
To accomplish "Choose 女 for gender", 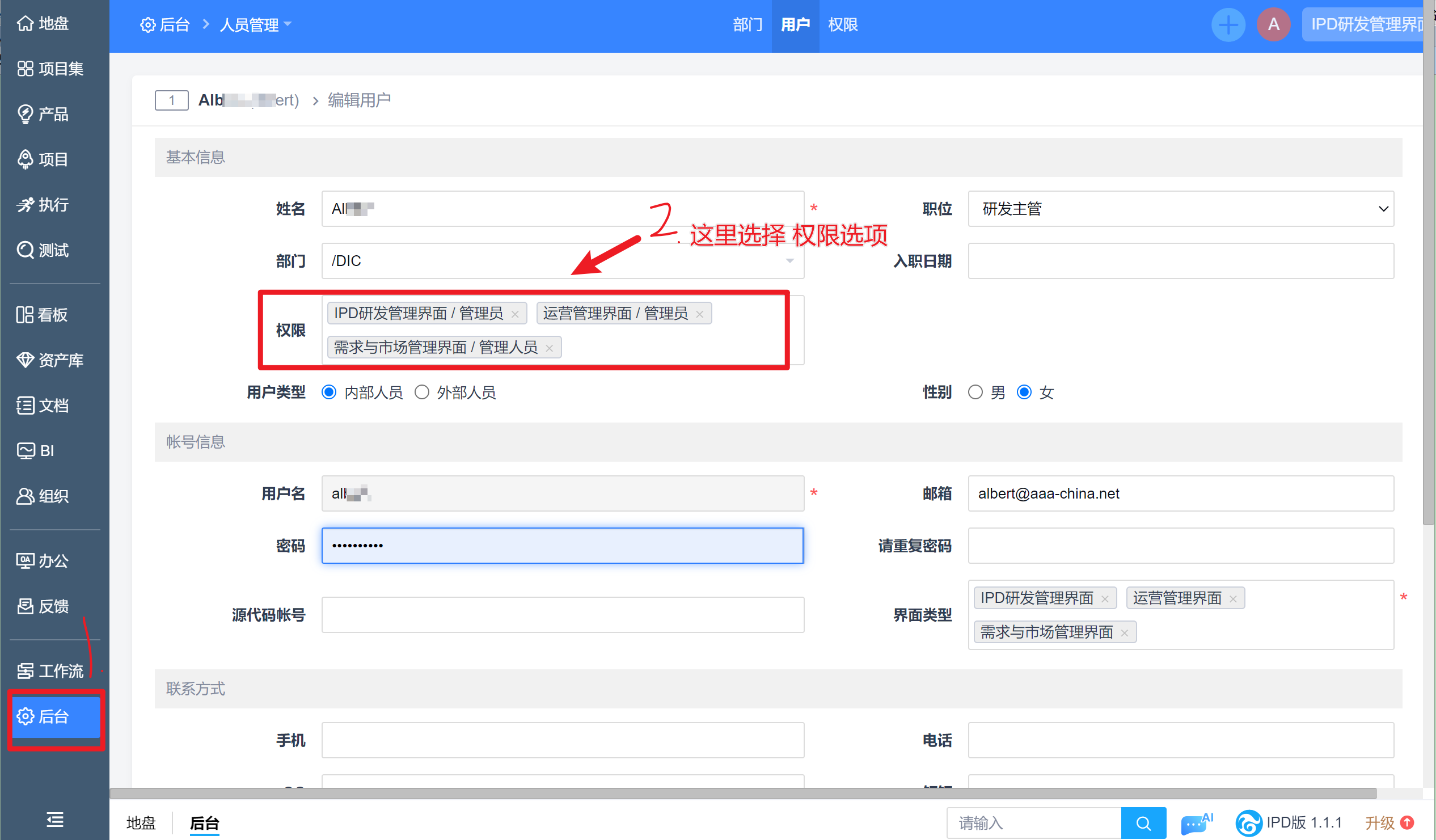I will pyautogui.click(x=1024, y=392).
